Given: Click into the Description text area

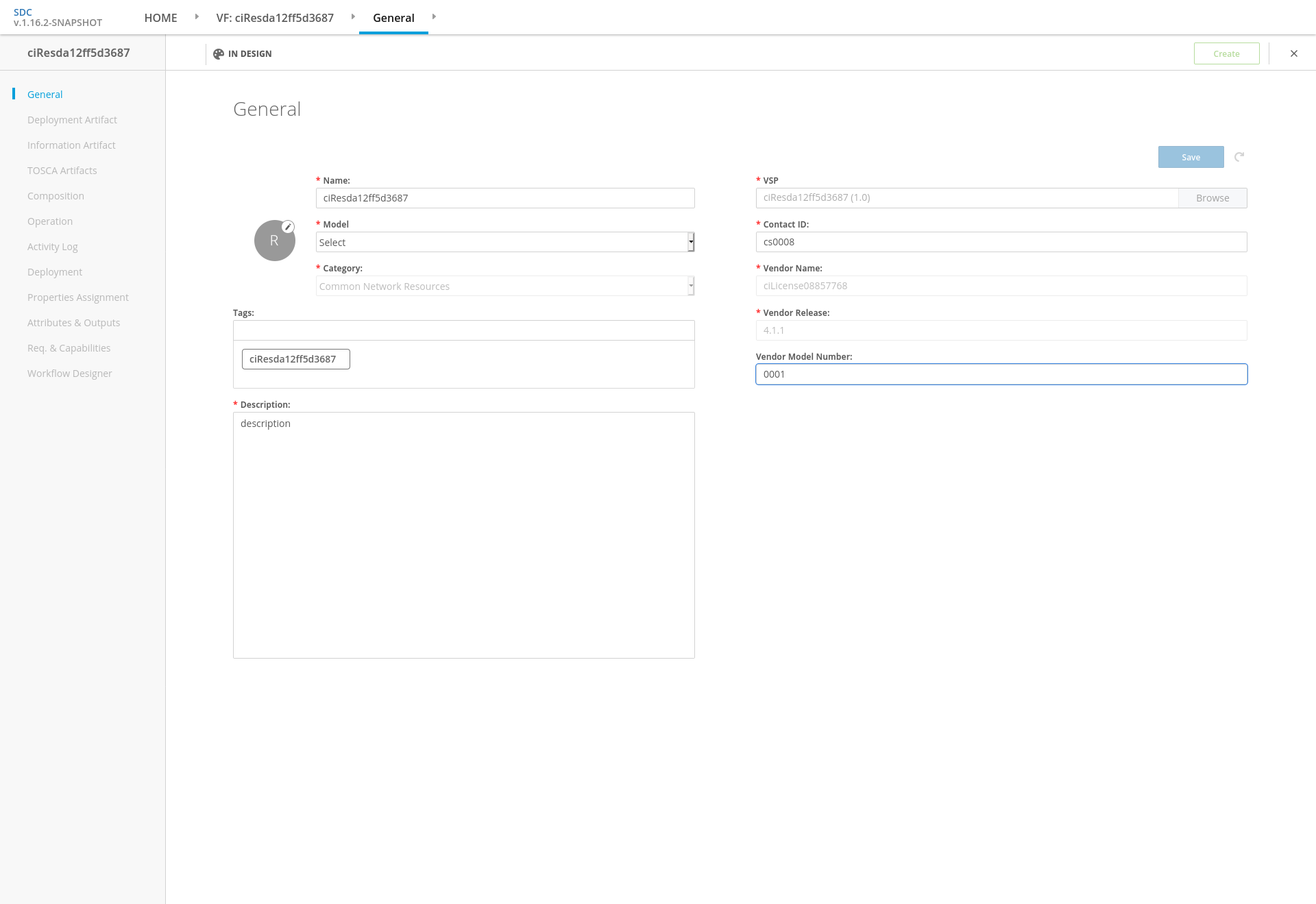Looking at the screenshot, I should (x=463, y=535).
